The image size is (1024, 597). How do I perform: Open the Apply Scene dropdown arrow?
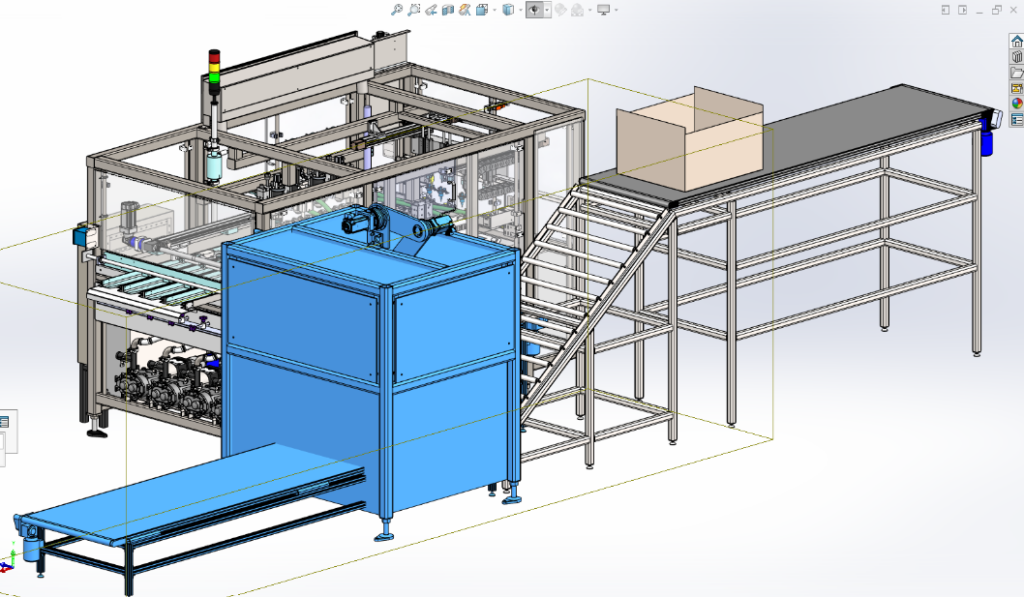(590, 10)
